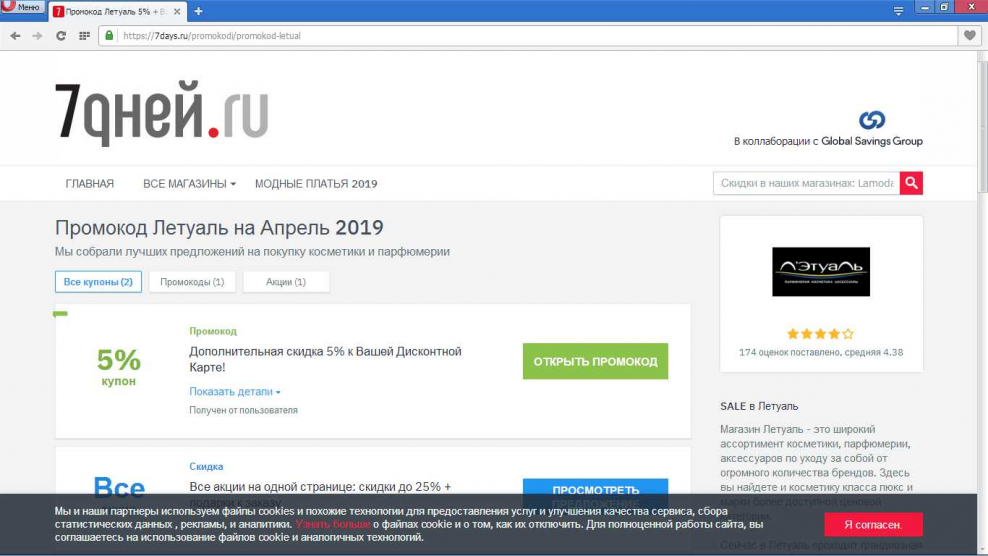Click the star rating for Летуаль
Screen dimensions: 988x556
pyautogui.click(x=820, y=334)
